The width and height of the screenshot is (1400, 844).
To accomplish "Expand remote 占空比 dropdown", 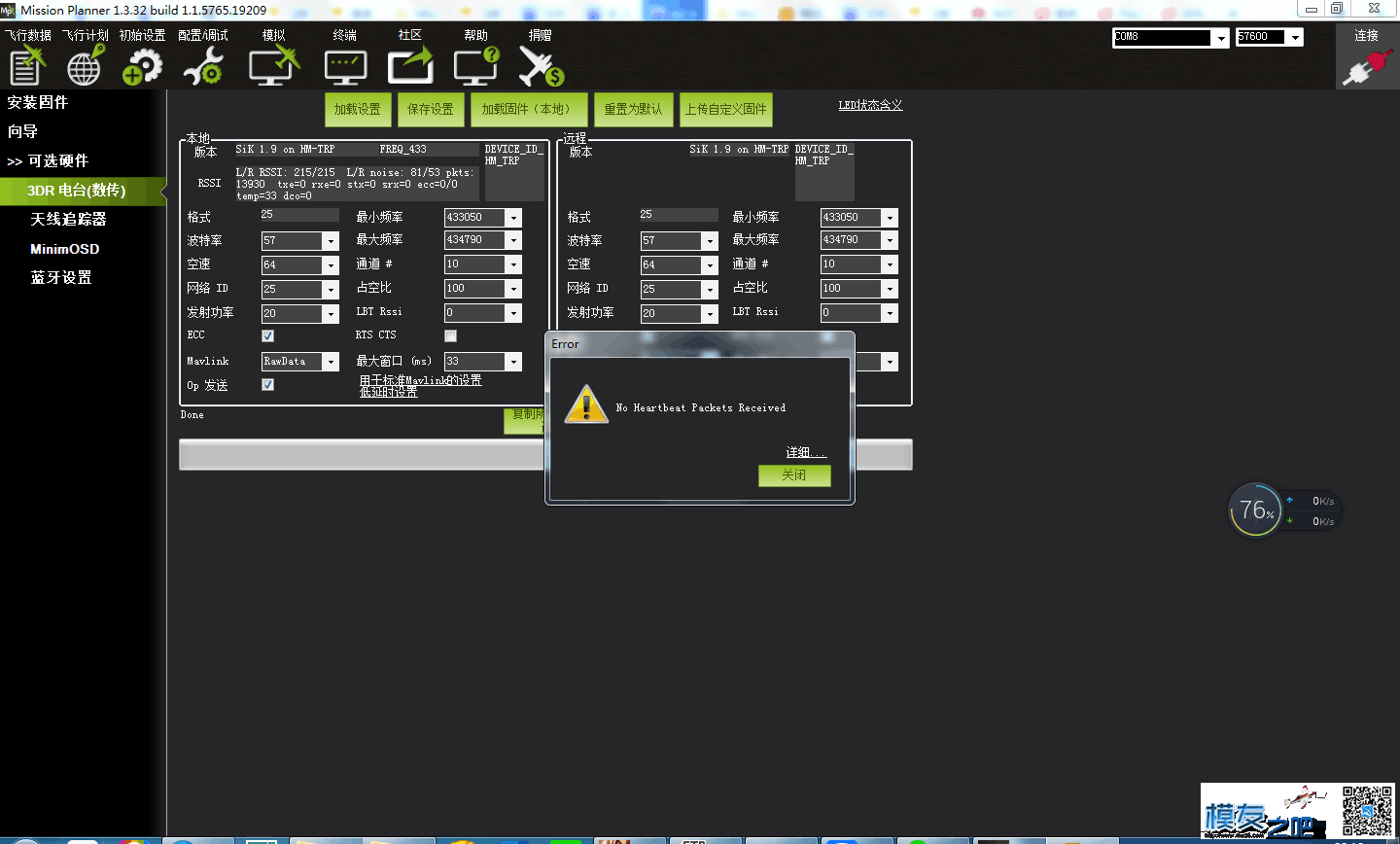I will click(890, 289).
